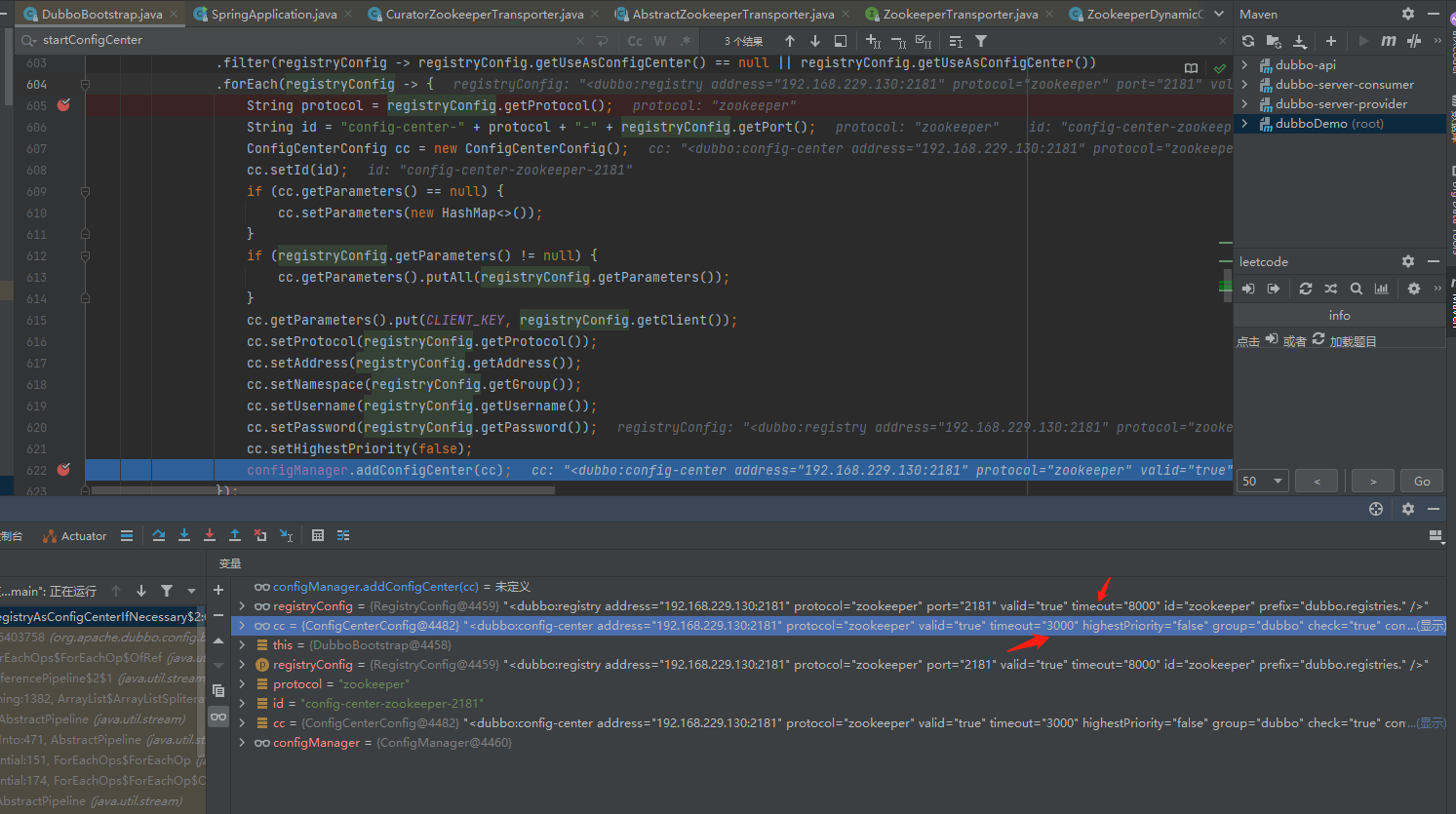Open Maven panel settings gear
The height and width of the screenshot is (814, 1456).
pos(1407,14)
